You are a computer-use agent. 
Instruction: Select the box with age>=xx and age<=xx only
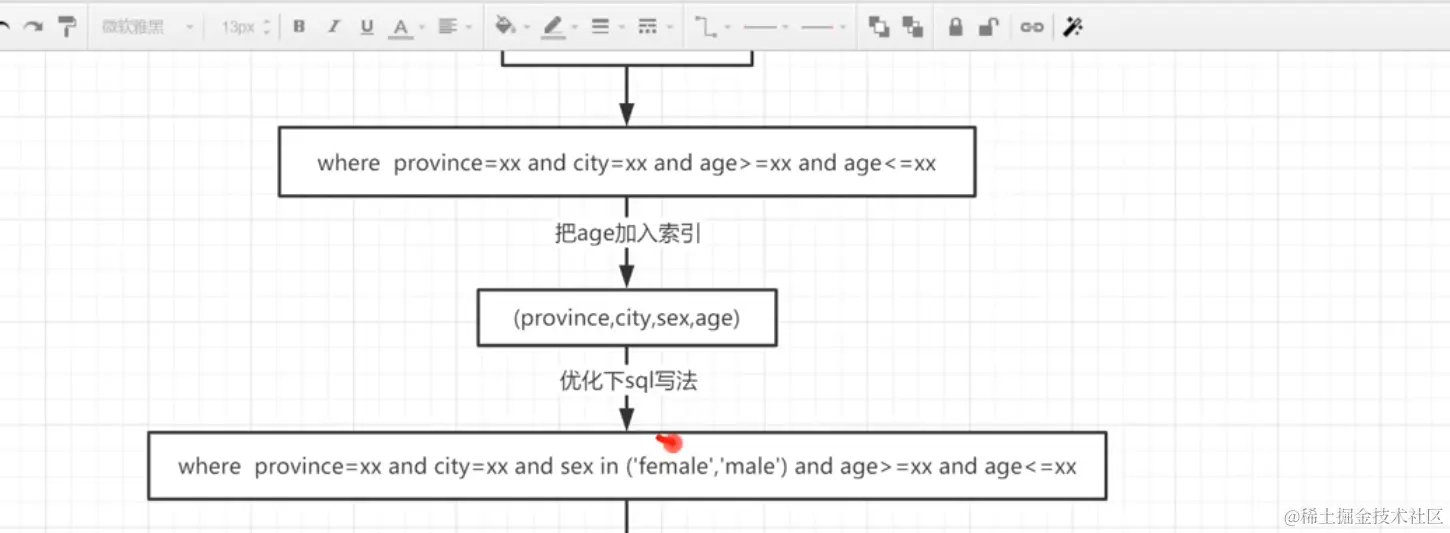point(626,162)
